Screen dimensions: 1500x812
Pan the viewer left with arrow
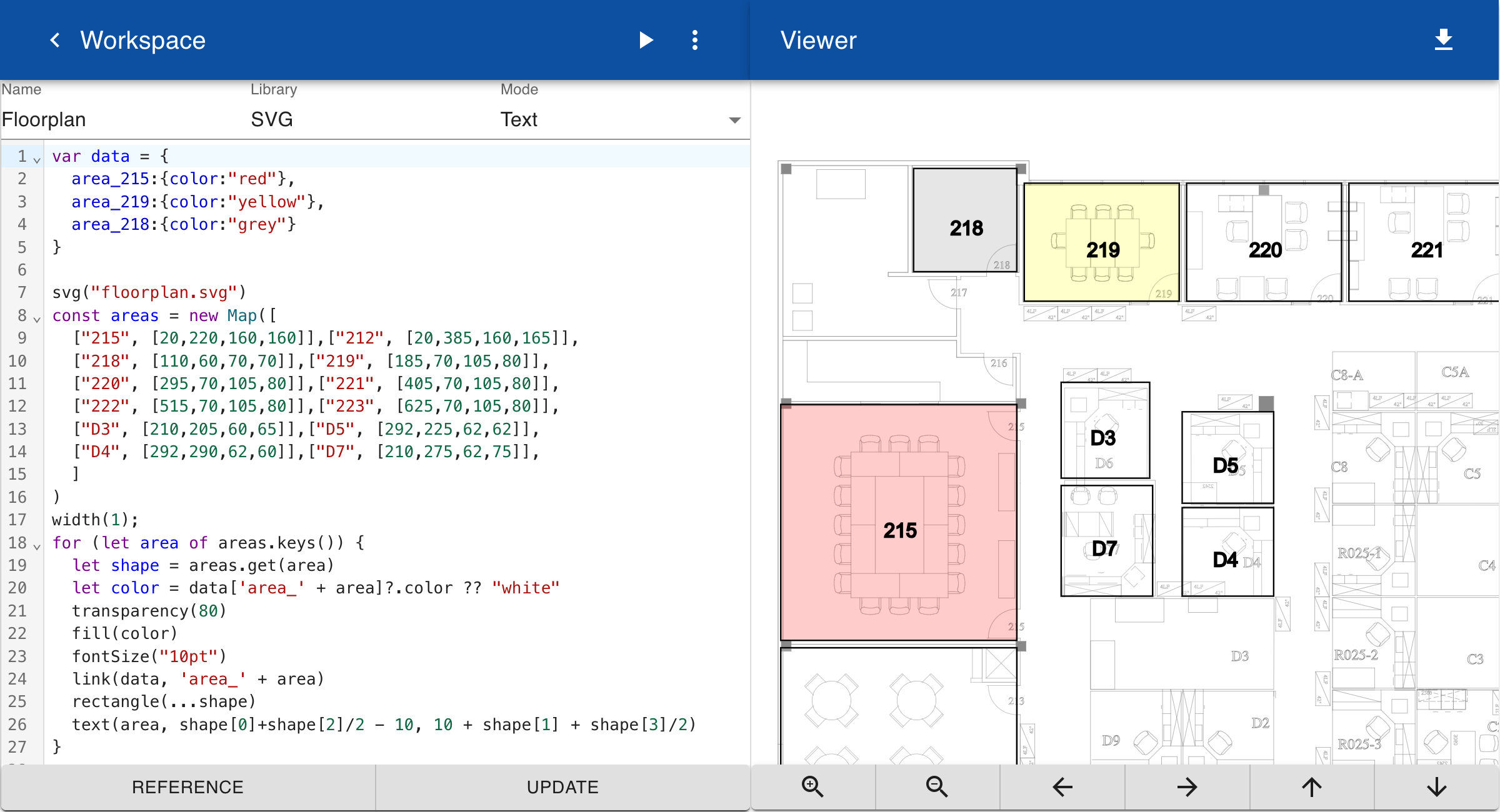[x=1062, y=787]
